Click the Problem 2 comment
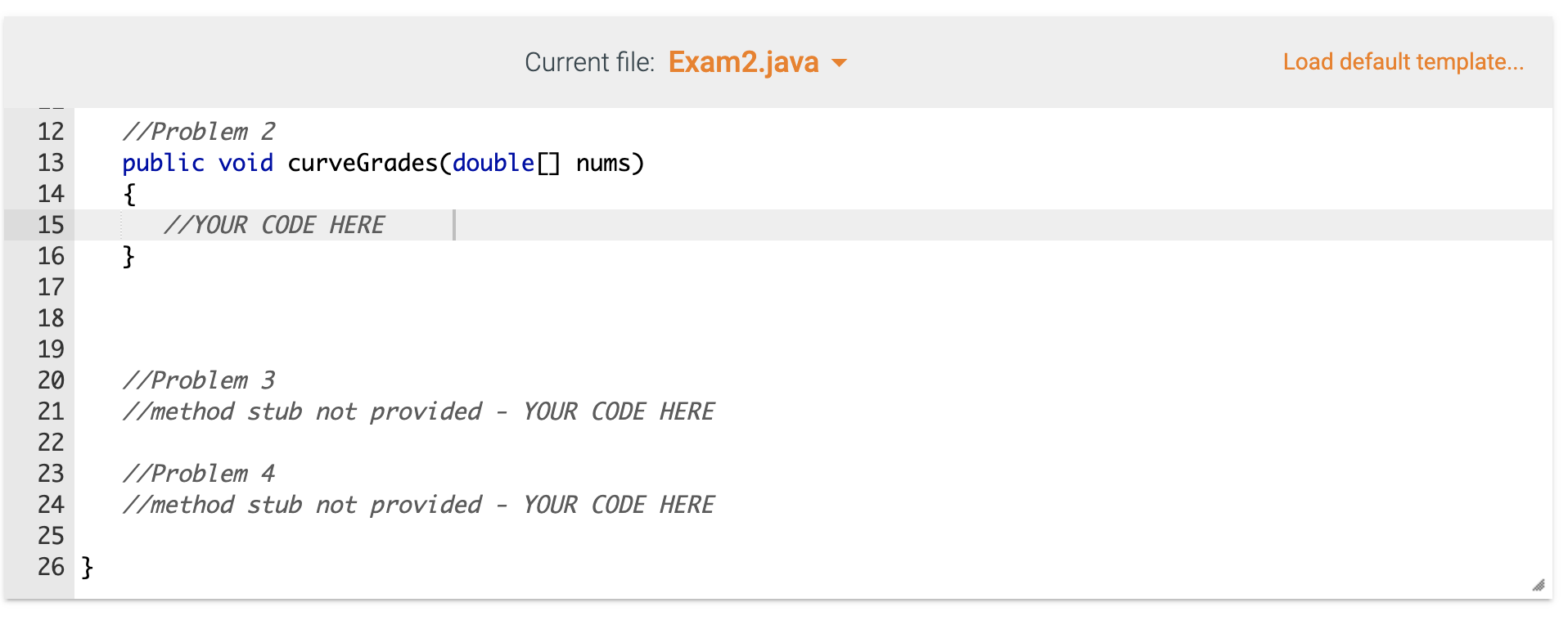 199,131
